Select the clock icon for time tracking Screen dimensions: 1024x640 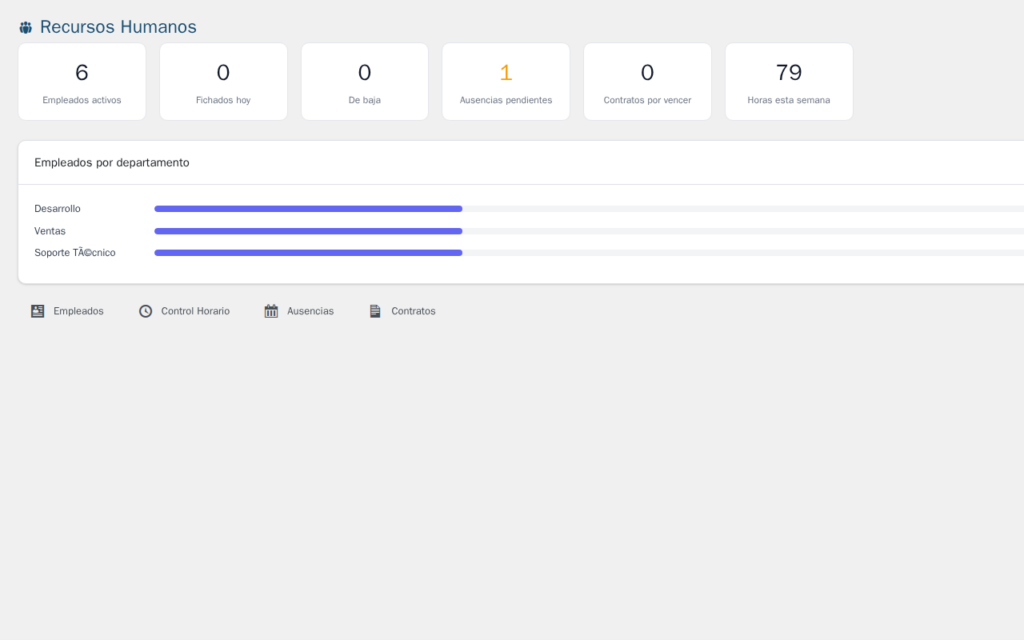143,311
